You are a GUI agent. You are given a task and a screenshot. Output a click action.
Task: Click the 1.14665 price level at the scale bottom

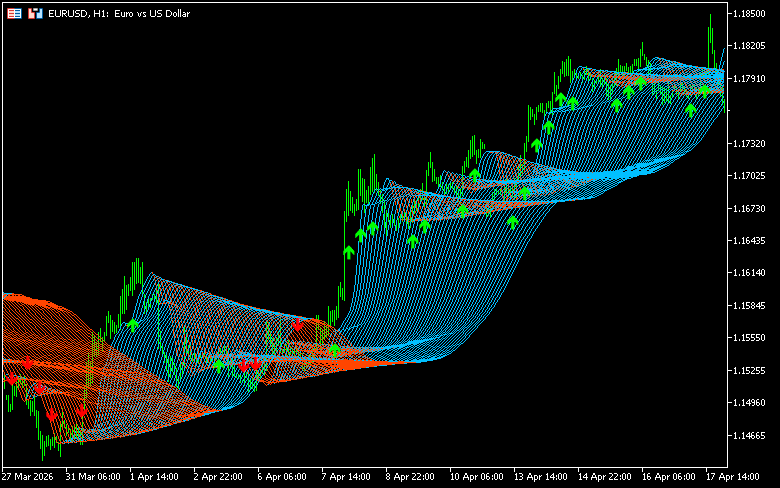tap(748, 436)
